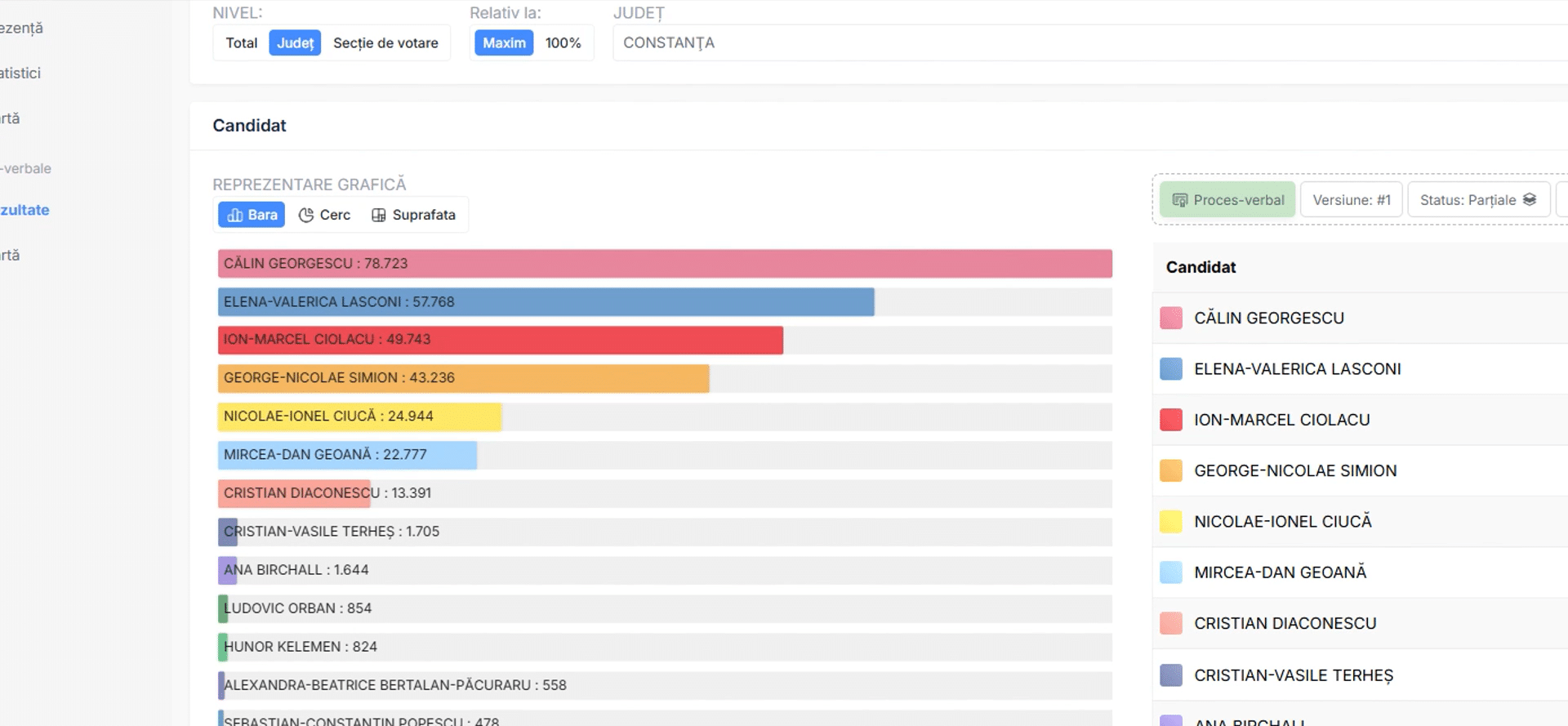Viewport: 1568px width, 726px height.
Task: Click the NICOLAE-IONEL CIUCĂ yellow legend swatch
Action: tap(1171, 522)
